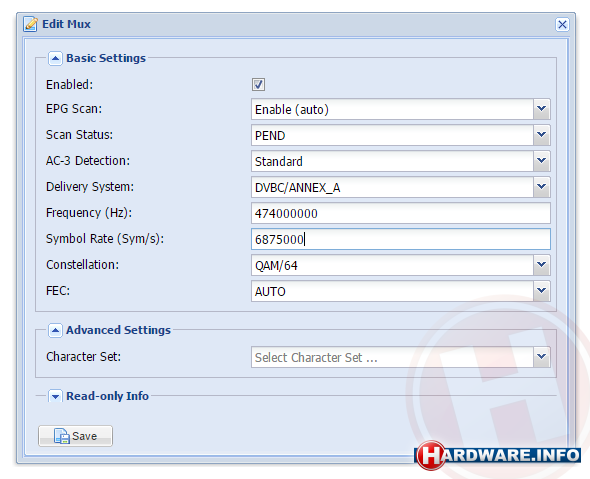590x479 pixels.
Task: Open the Delivery System dropdown arrow
Action: pos(541,187)
